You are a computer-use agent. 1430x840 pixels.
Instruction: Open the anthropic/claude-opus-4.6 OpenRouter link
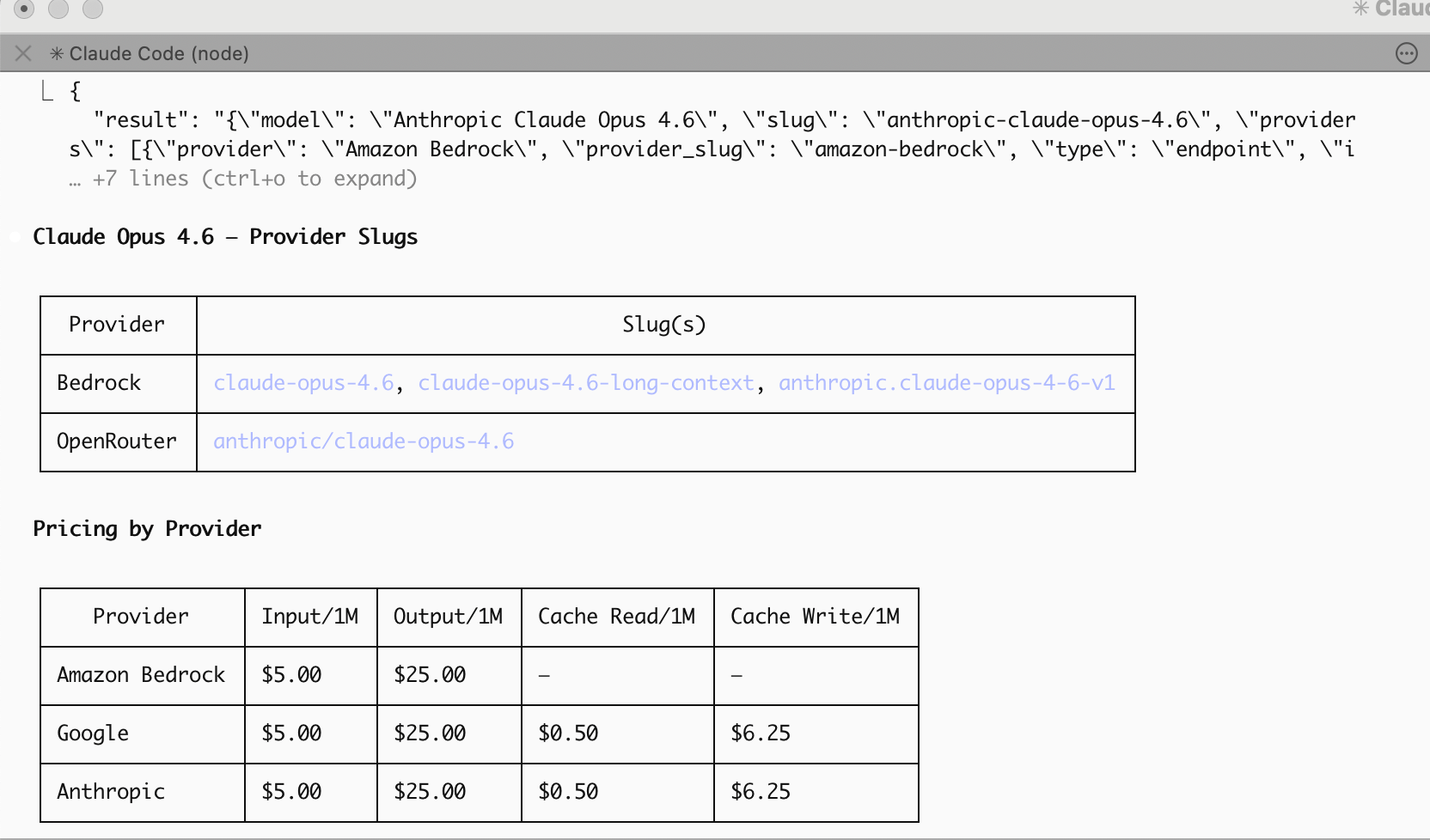pos(364,441)
